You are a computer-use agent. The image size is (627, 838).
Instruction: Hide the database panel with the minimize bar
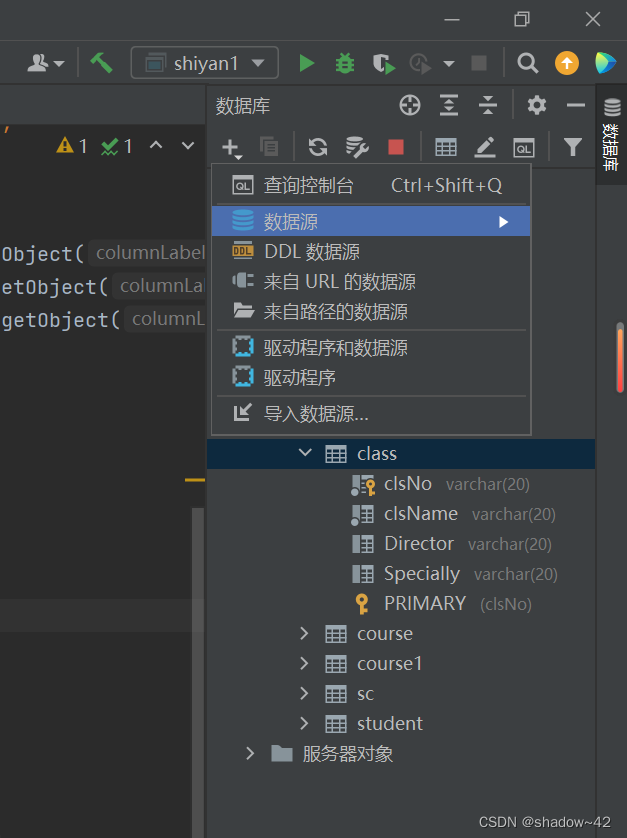[575, 107]
